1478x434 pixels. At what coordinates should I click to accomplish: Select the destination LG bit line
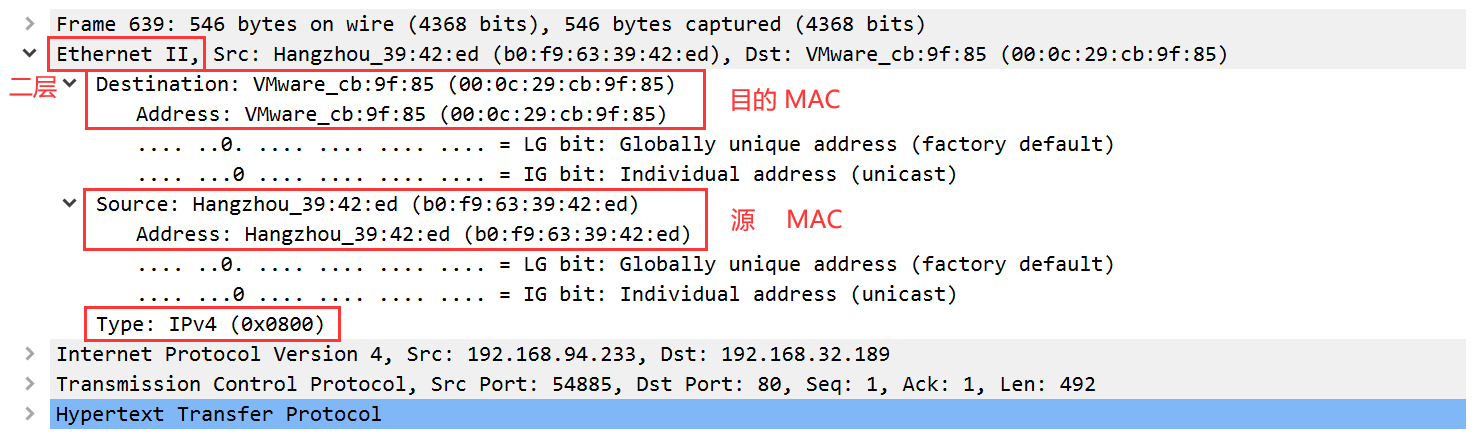625,144
